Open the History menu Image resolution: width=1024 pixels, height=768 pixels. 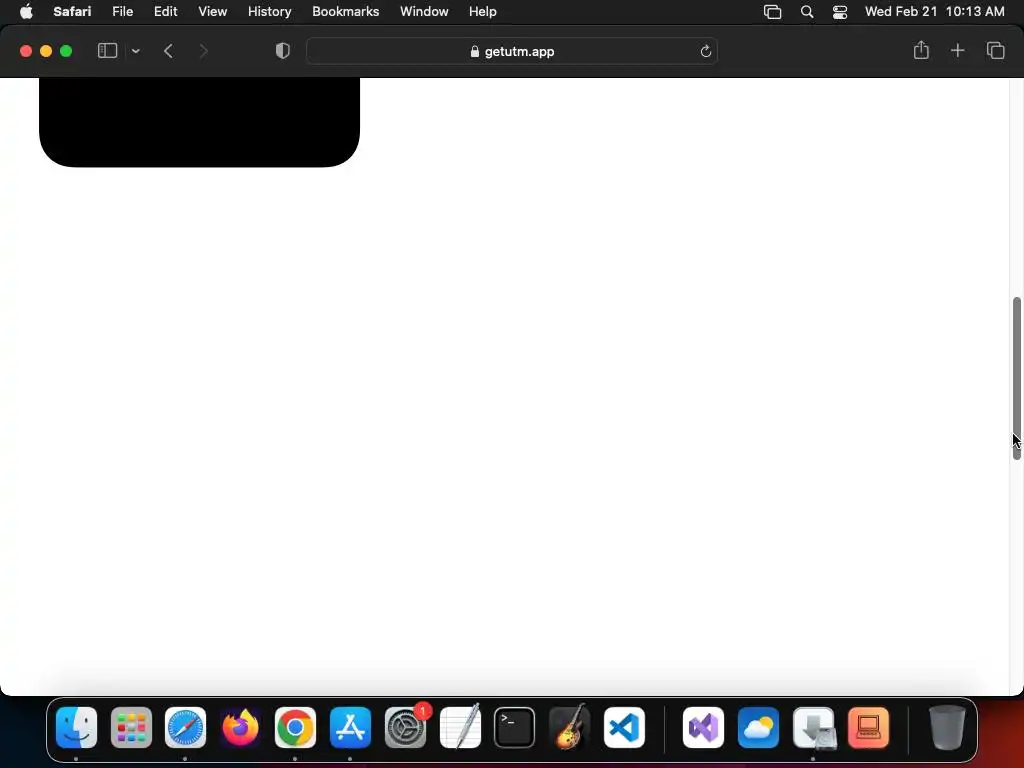(269, 11)
